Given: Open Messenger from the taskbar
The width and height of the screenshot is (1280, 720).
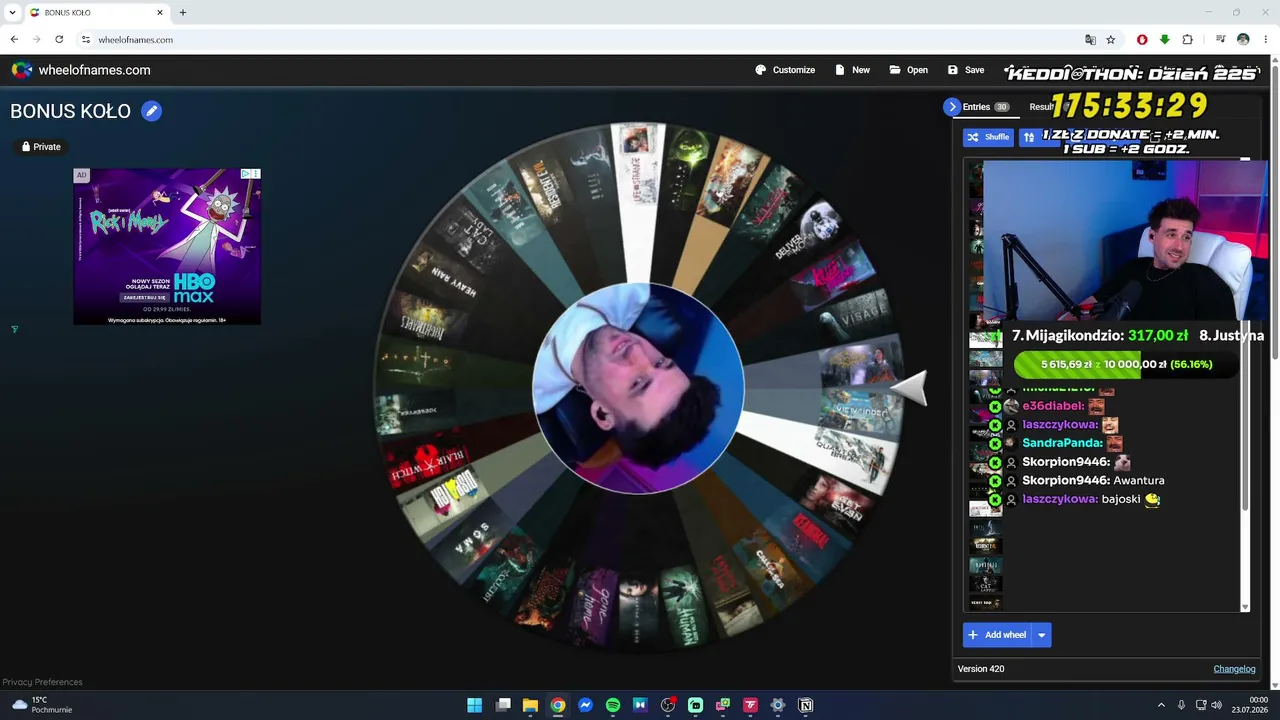Looking at the screenshot, I should click(x=585, y=705).
